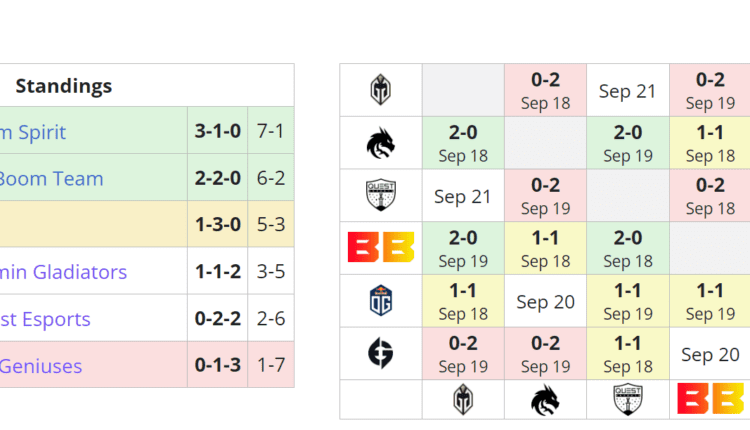The image size is (750, 430).
Task: Select the Sep 20 cell in the OG row
Action: coord(545,301)
